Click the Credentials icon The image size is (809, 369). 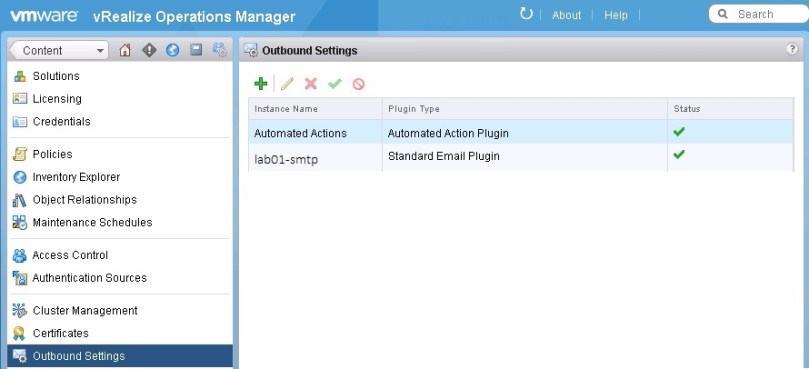[20, 122]
